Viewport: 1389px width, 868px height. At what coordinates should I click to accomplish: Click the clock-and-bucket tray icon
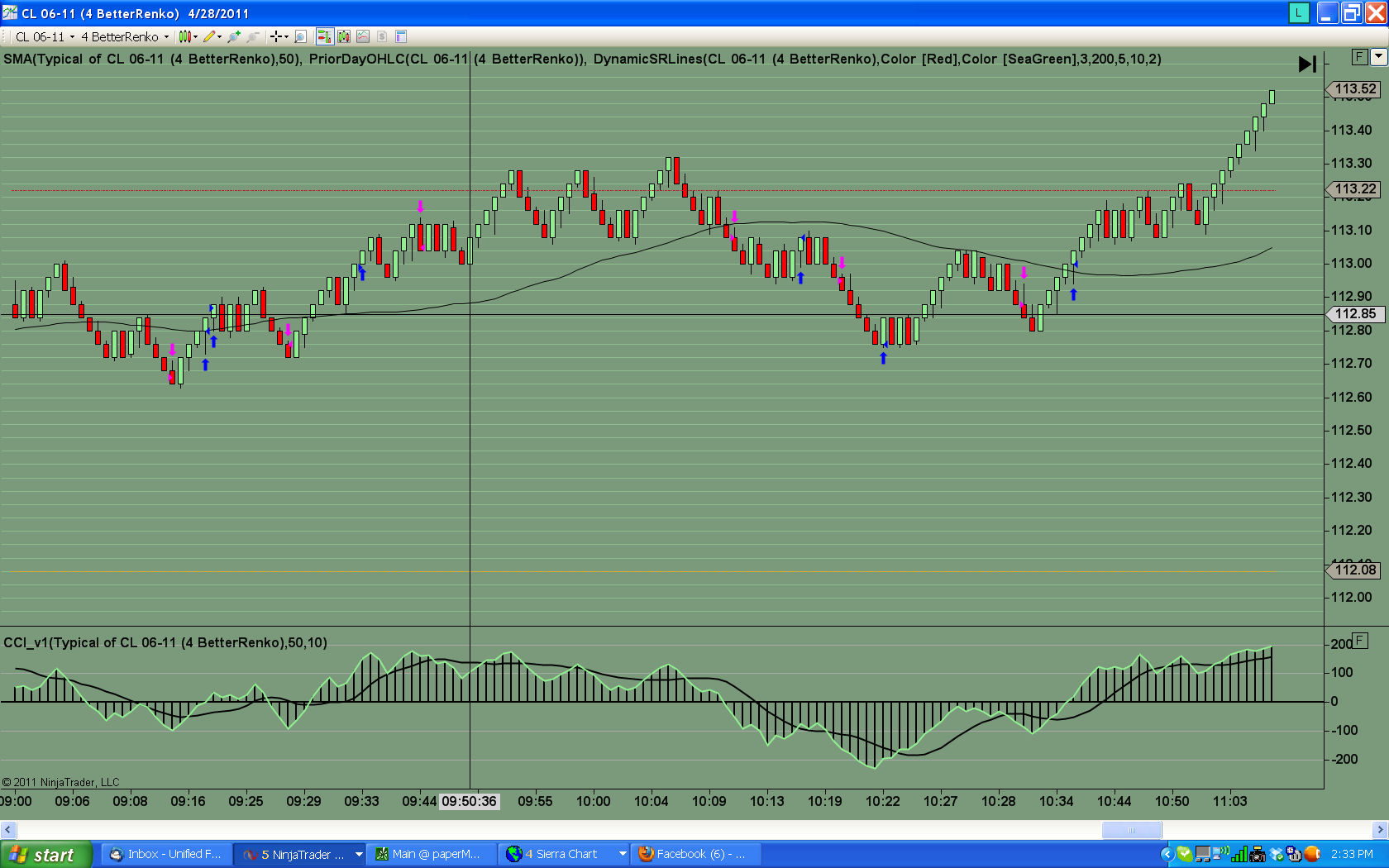point(1294,855)
